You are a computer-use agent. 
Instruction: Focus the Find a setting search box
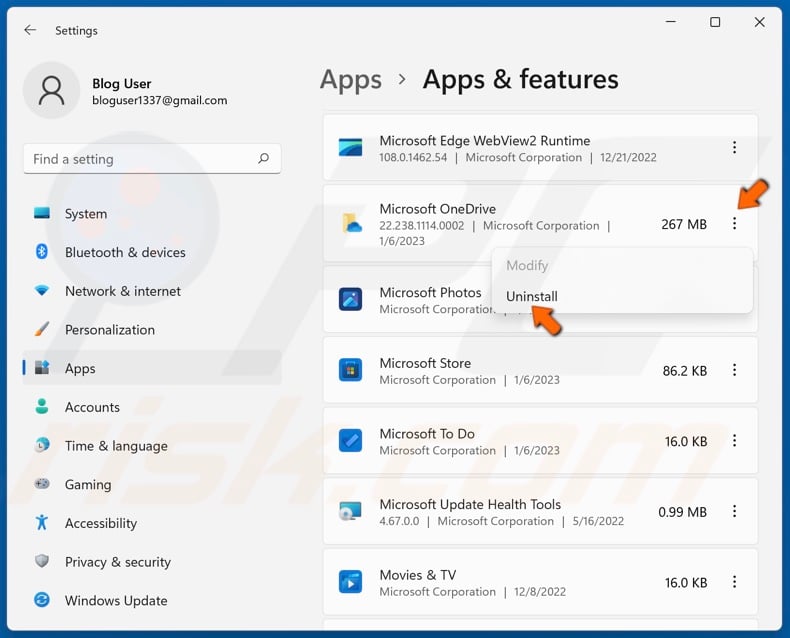152,159
